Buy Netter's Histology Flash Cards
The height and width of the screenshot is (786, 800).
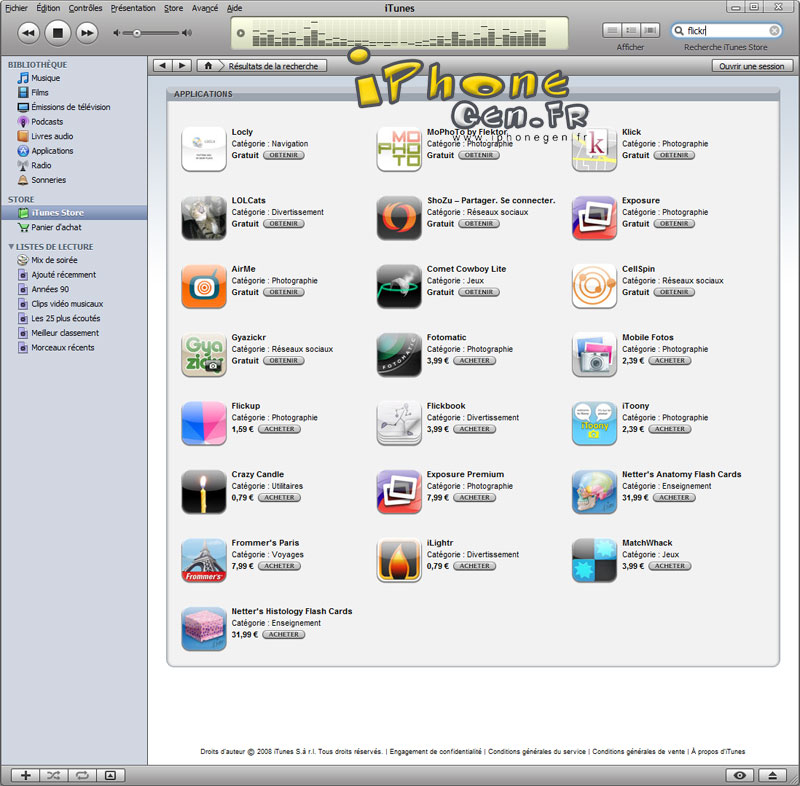coord(284,635)
